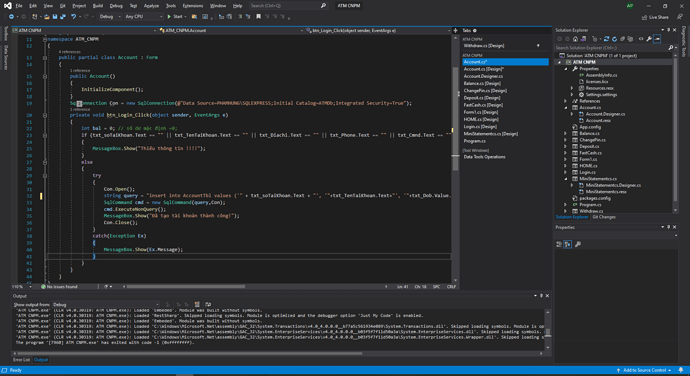Select packages.config in Solution Explorer
The image size is (690, 376).
pyautogui.click(x=595, y=198)
